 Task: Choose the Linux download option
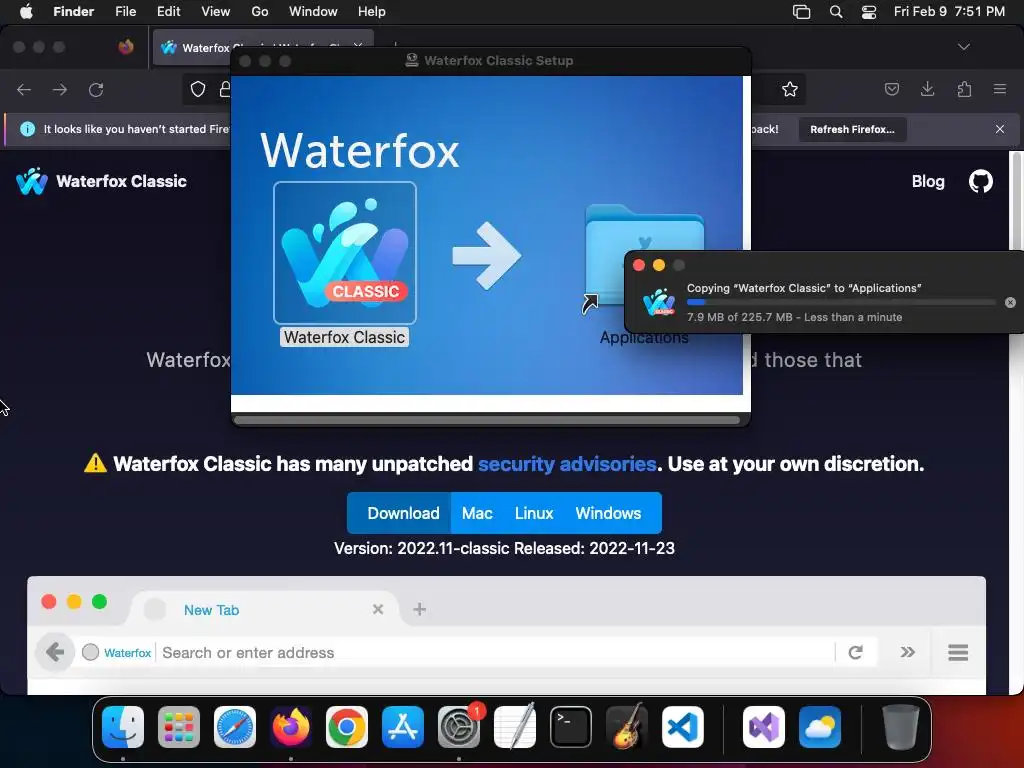coord(534,513)
